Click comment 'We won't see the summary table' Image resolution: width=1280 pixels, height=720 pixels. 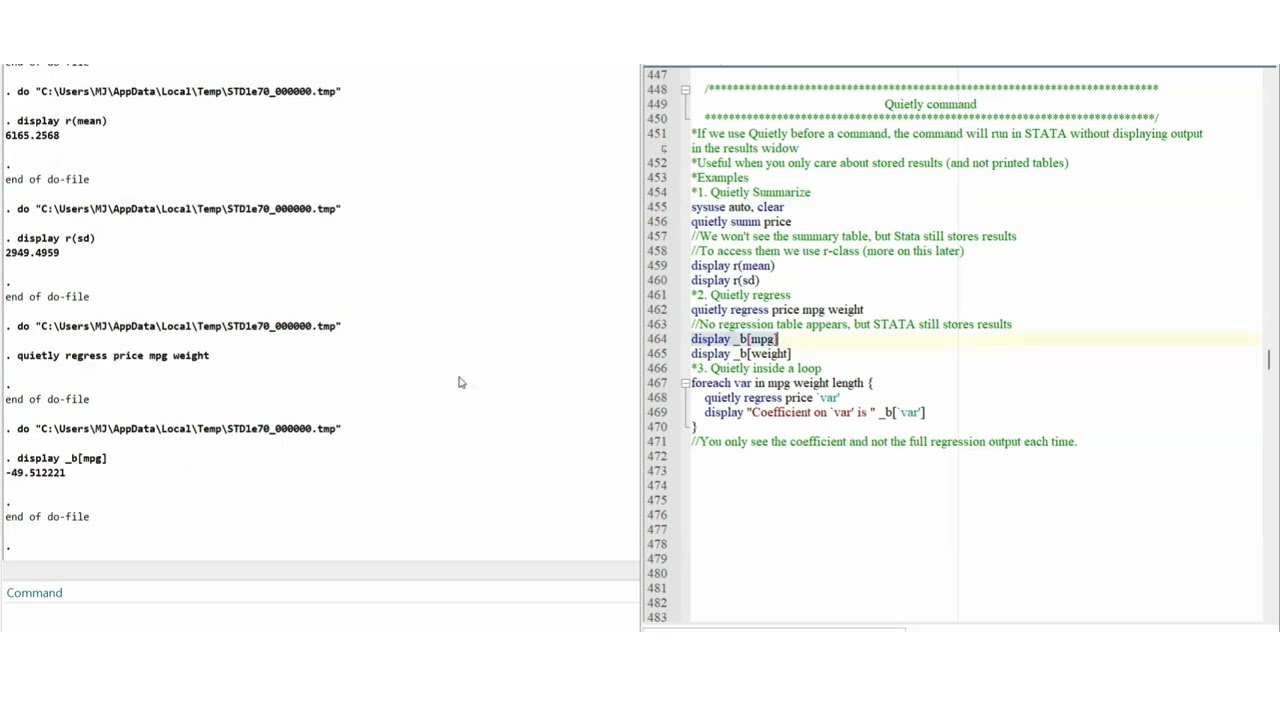coord(853,237)
